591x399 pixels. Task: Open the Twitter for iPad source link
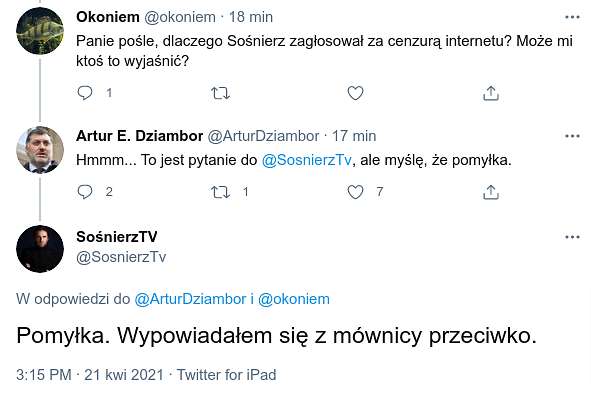click(227, 375)
